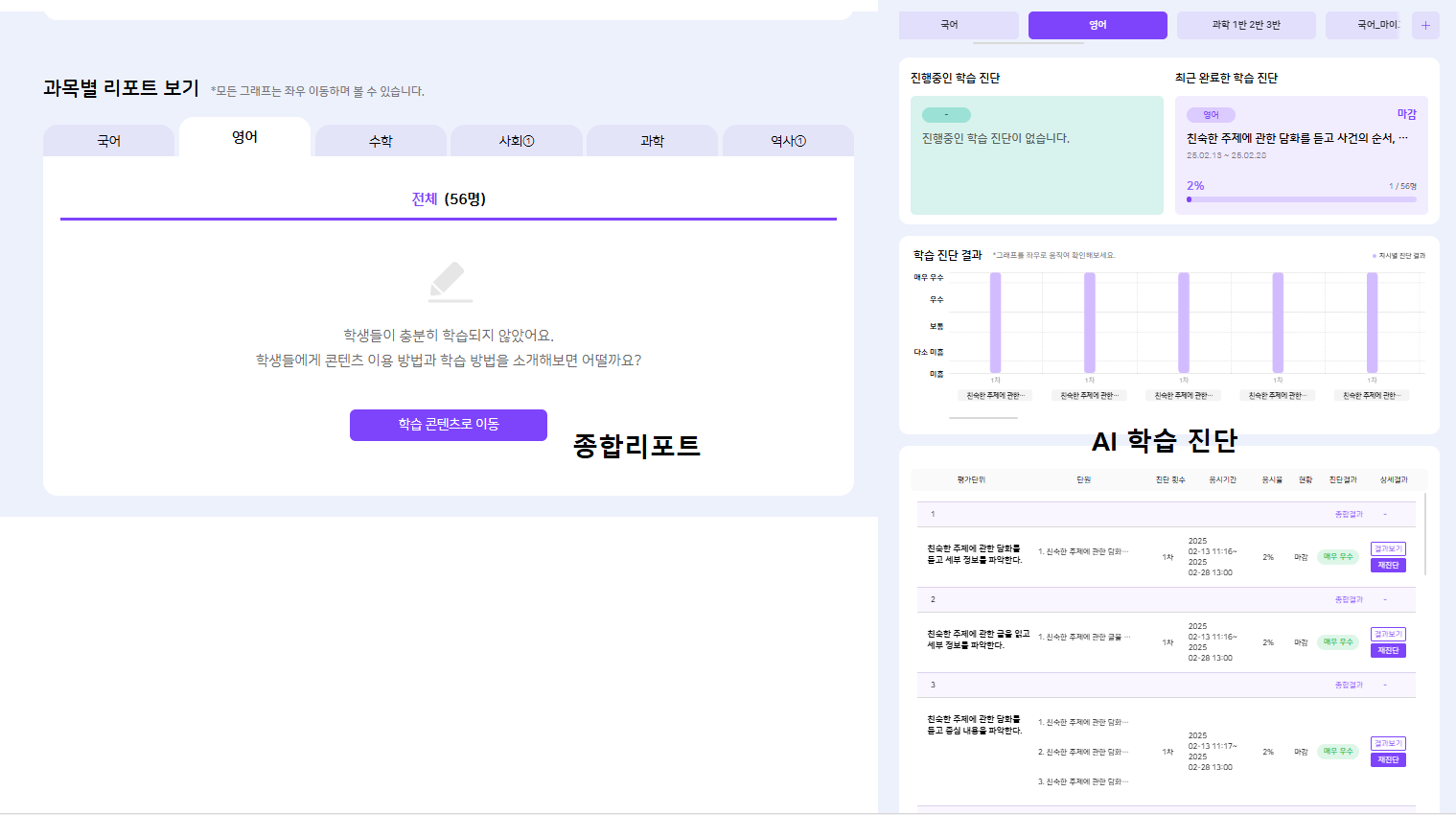Click the 치시별 진단 결과 legend dot

point(1374,256)
